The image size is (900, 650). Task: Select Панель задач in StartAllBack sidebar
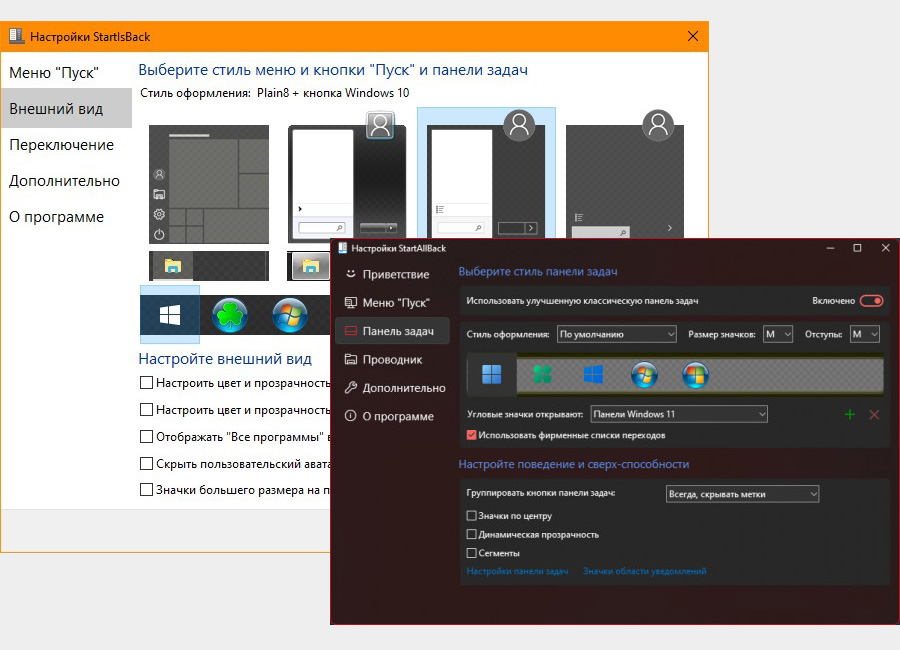(x=392, y=331)
